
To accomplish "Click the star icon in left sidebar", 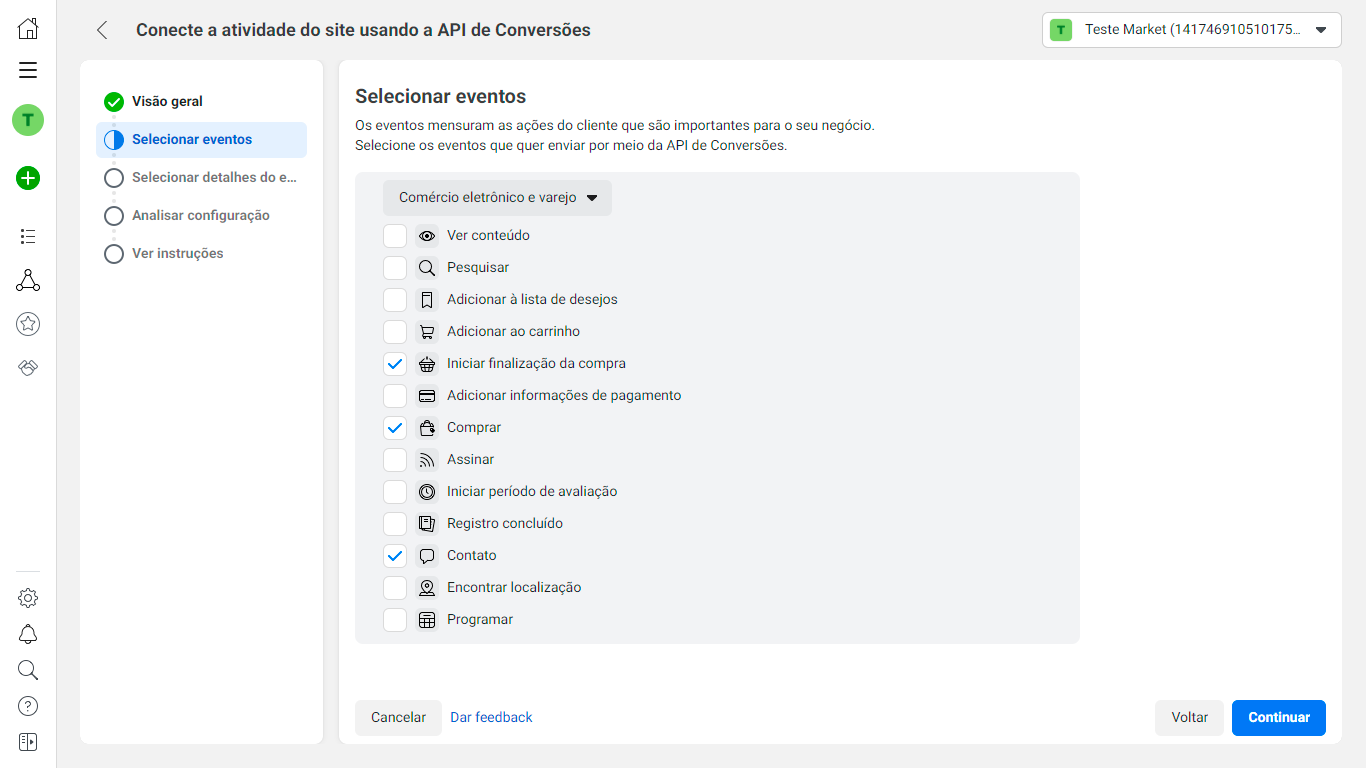I will coord(28,324).
